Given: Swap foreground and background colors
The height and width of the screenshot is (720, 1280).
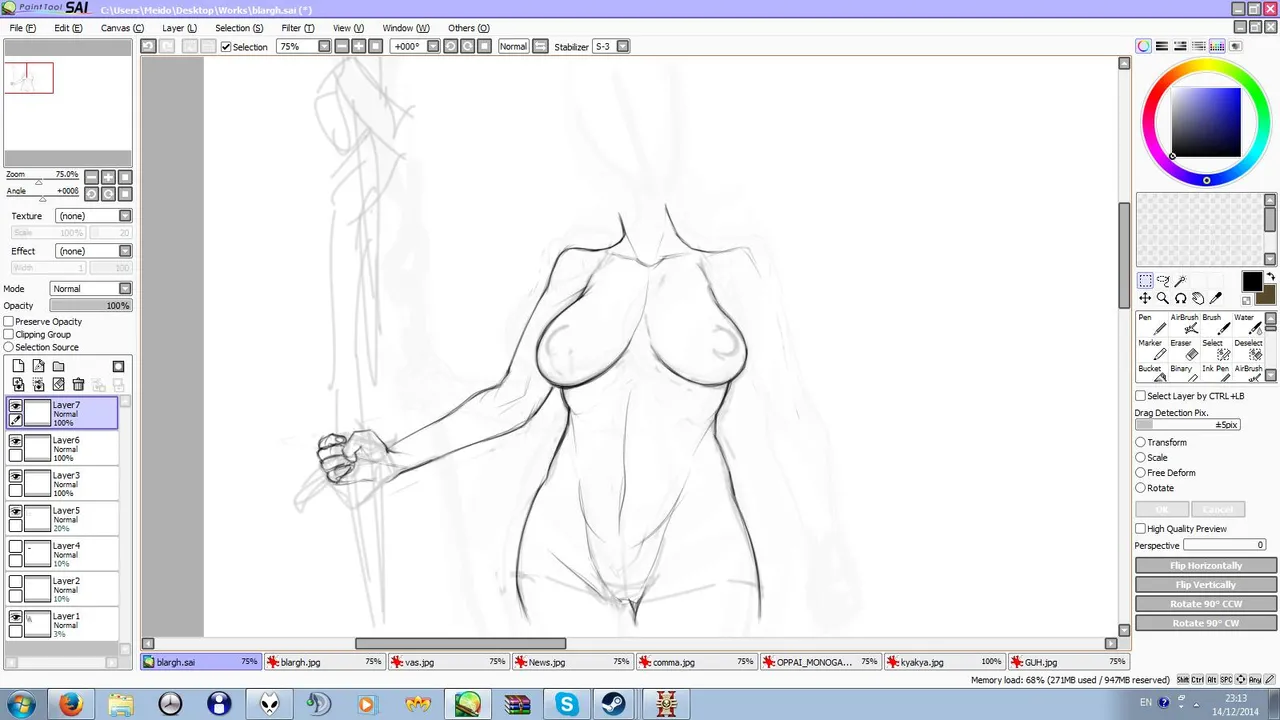Looking at the screenshot, I should pyautogui.click(x=1271, y=277).
